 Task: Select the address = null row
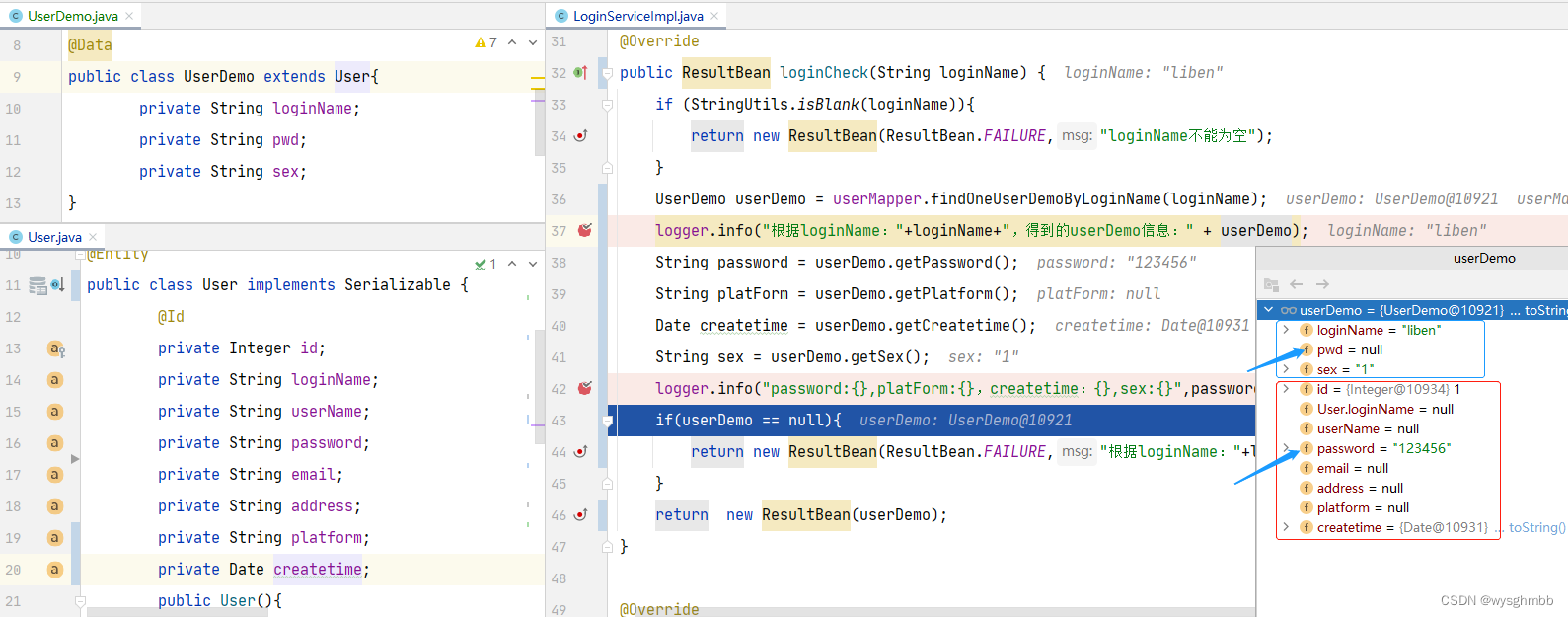[x=1413, y=488]
